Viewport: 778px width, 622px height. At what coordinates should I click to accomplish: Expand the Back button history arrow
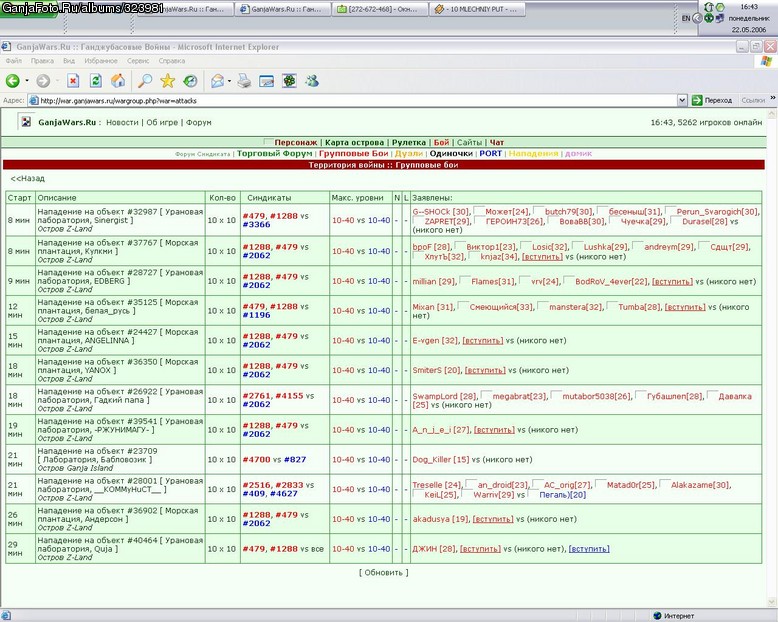(x=27, y=81)
